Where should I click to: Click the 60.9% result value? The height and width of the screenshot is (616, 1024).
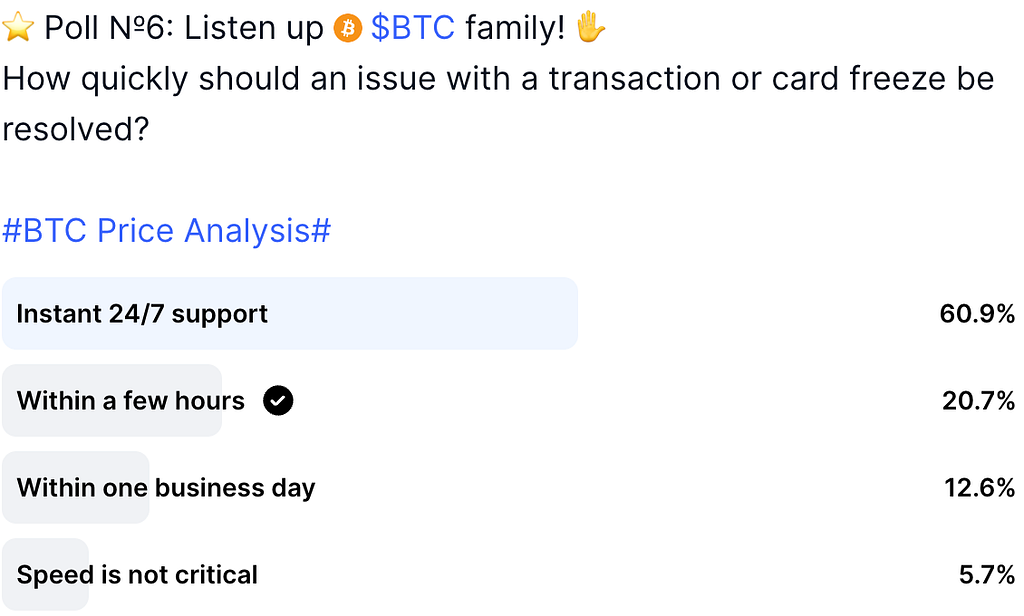(977, 314)
